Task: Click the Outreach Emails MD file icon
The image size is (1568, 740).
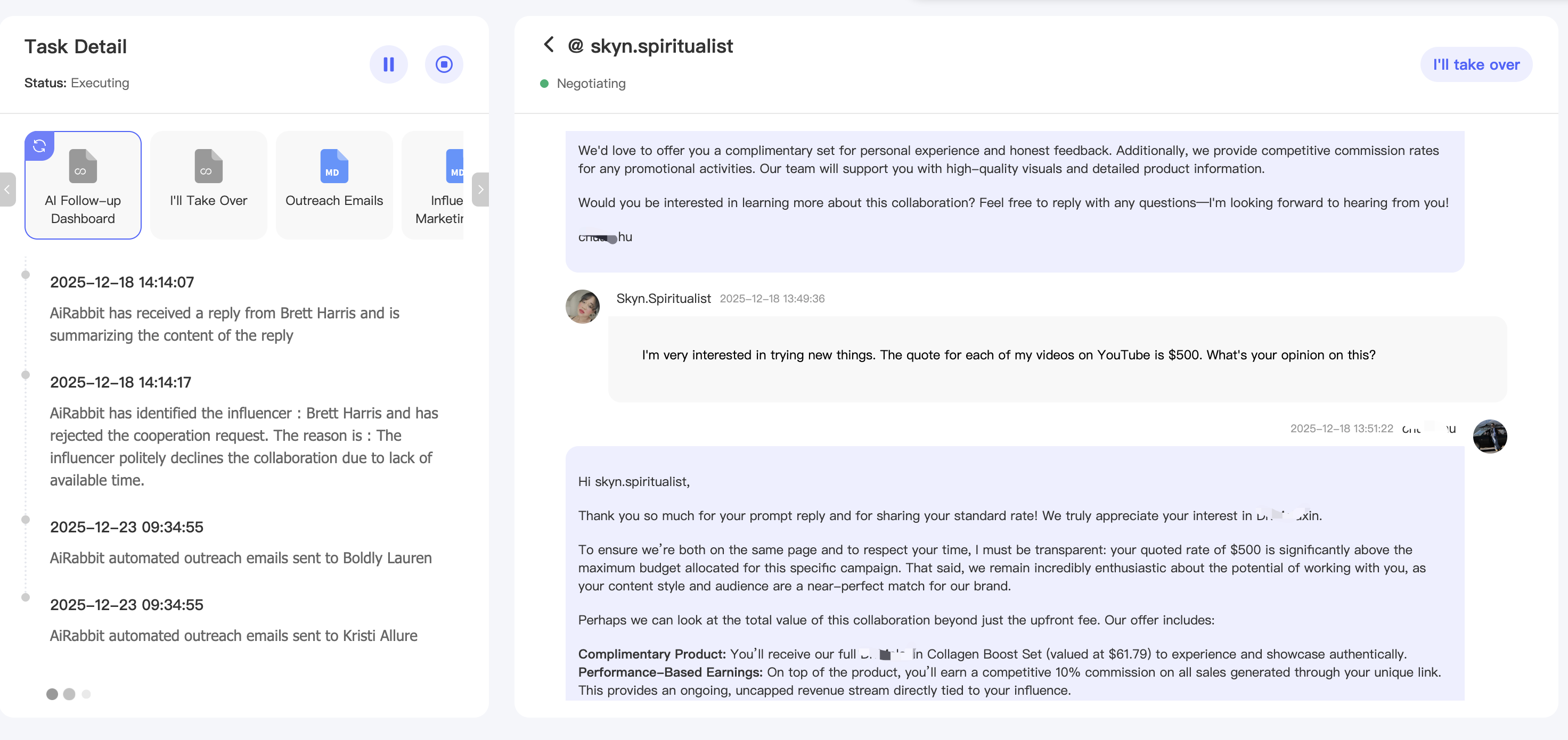Action: 333,166
